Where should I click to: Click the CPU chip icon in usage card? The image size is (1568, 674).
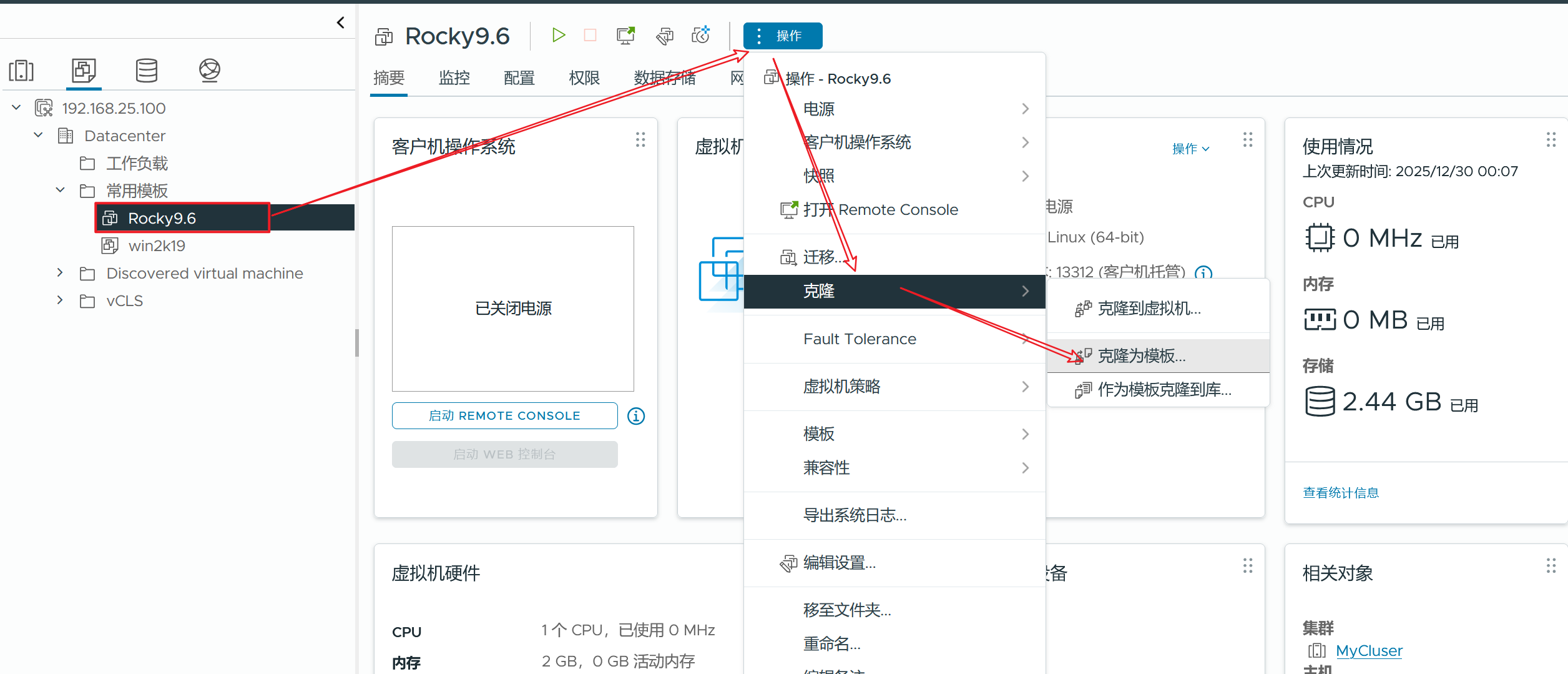point(1320,238)
